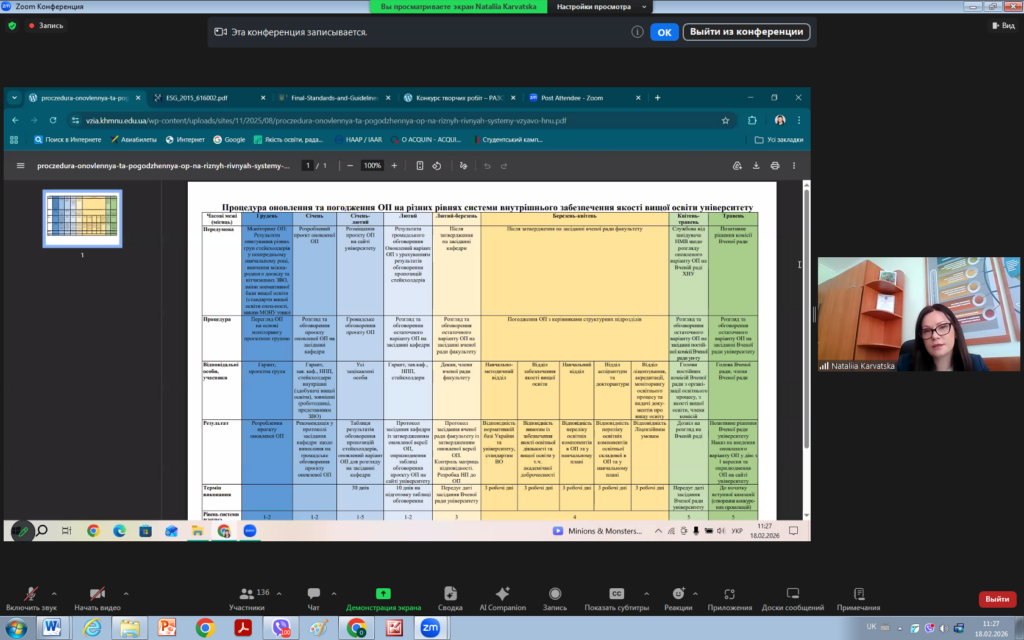Click Демонстрация экрана share screen icon
The image size is (1024, 640).
click(383, 594)
